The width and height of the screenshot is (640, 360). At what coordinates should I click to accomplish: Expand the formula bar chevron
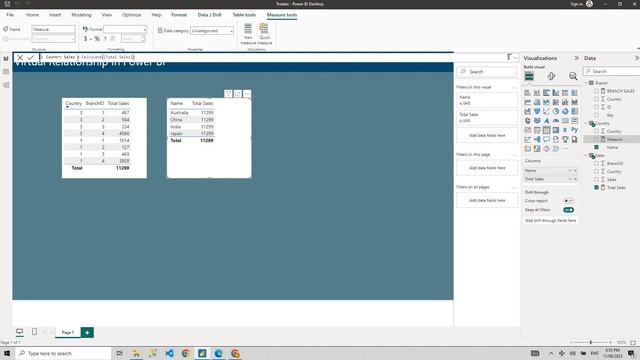[516, 58]
